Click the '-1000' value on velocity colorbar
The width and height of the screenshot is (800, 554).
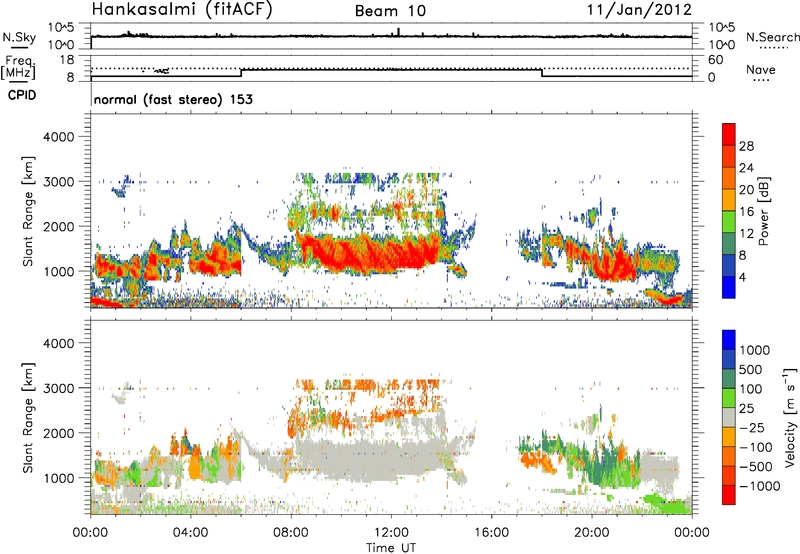tap(759, 486)
